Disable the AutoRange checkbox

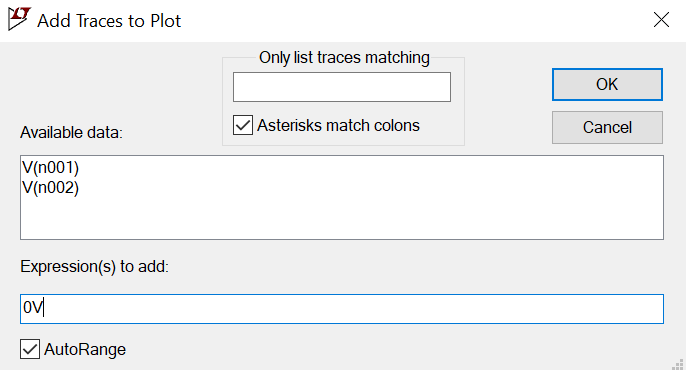coord(30,349)
